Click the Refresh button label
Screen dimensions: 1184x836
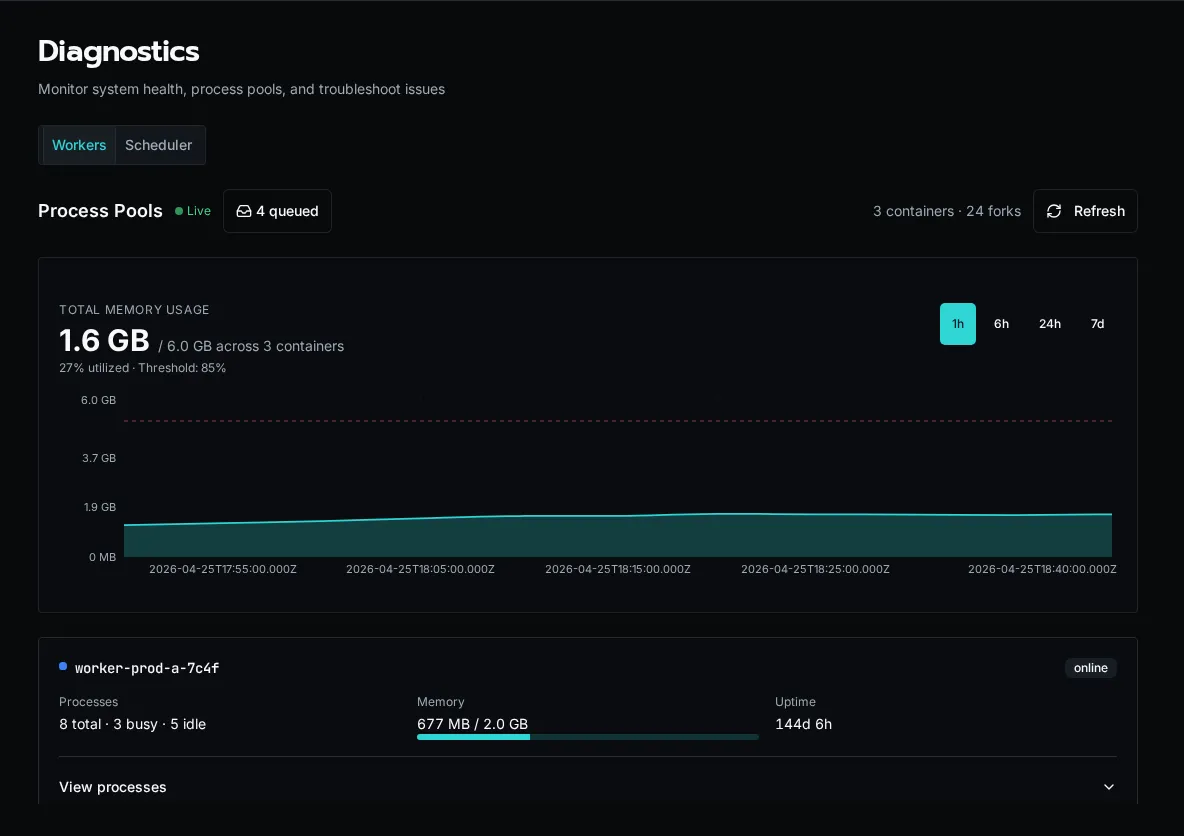click(x=1099, y=211)
